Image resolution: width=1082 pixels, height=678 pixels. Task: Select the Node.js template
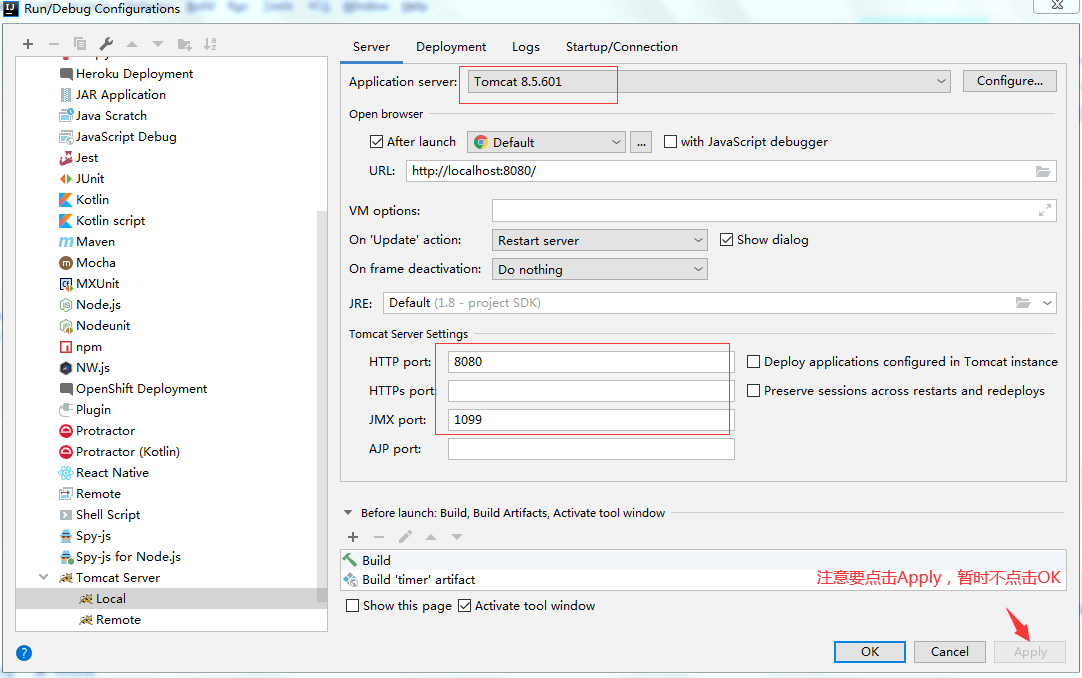[x=90, y=305]
